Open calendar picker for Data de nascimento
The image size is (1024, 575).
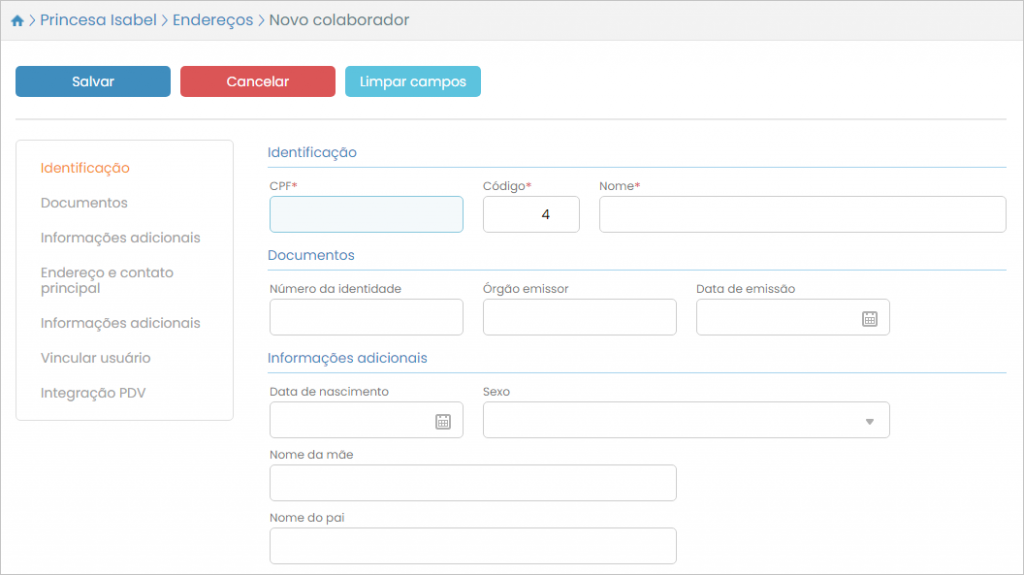[443, 421]
